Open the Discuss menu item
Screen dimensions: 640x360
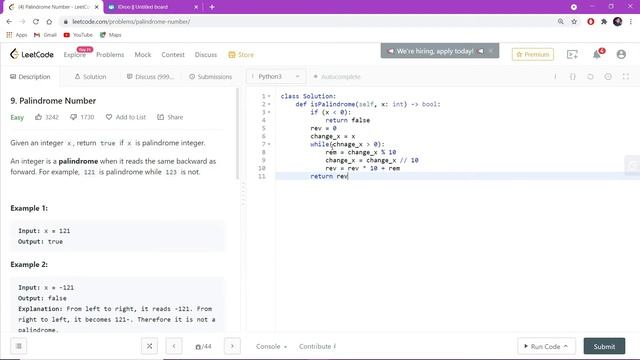tap(206, 55)
